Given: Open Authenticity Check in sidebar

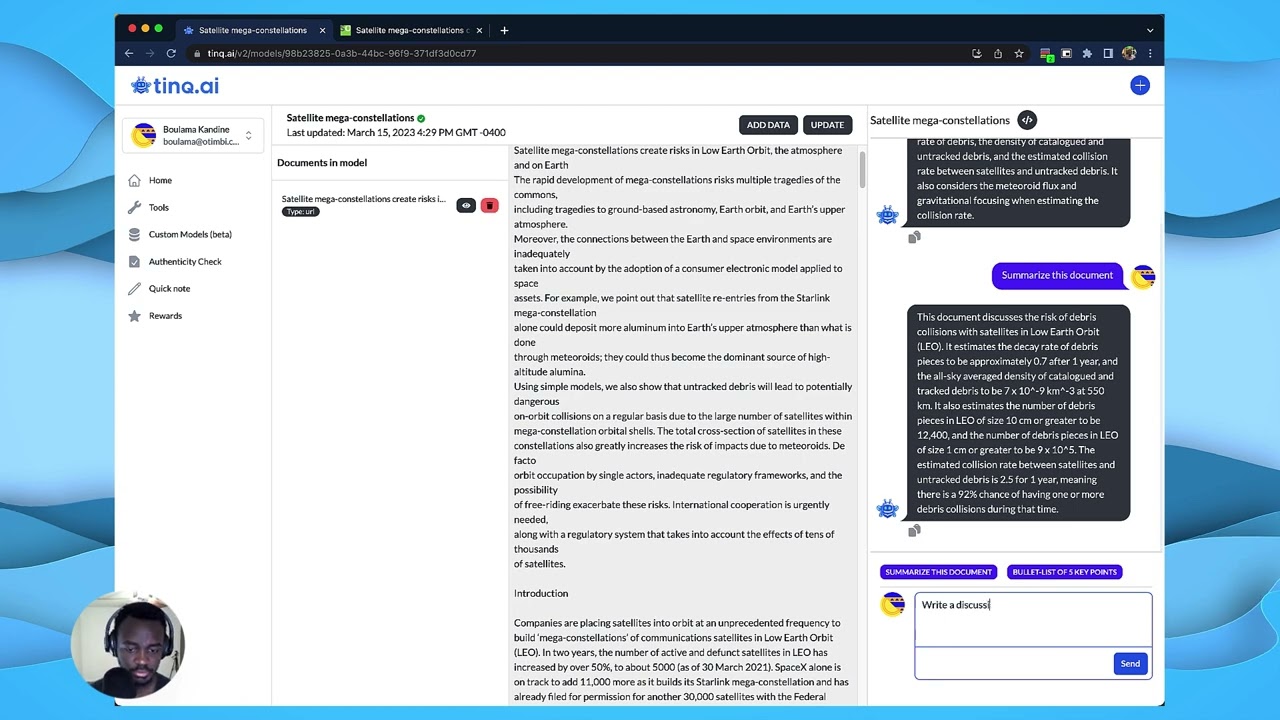Looking at the screenshot, I should 185,262.
